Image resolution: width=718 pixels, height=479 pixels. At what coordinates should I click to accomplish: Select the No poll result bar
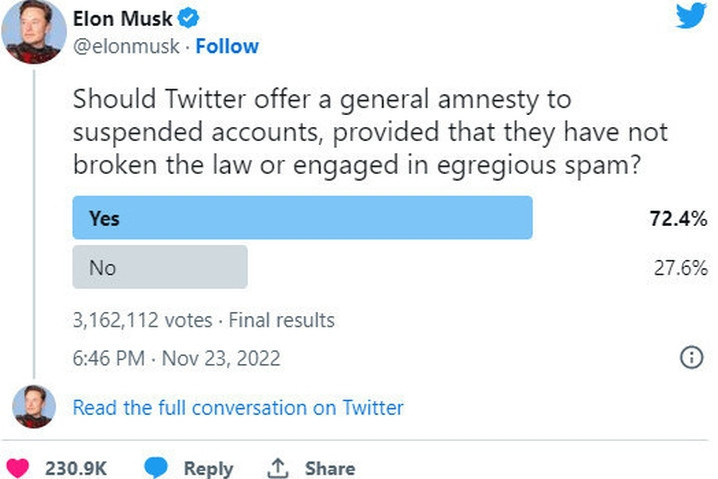(x=160, y=267)
